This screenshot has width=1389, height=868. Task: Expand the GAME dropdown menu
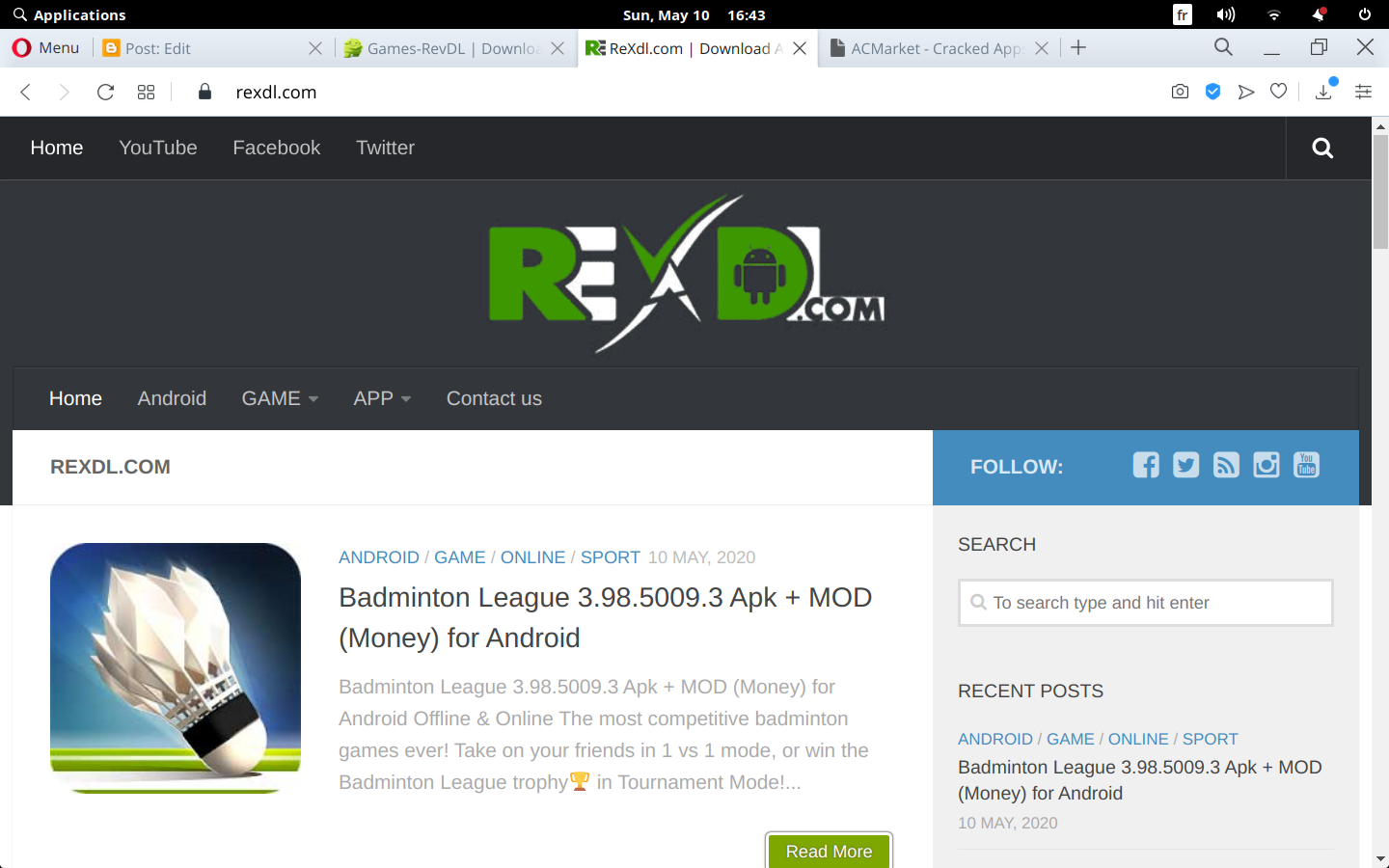(280, 398)
